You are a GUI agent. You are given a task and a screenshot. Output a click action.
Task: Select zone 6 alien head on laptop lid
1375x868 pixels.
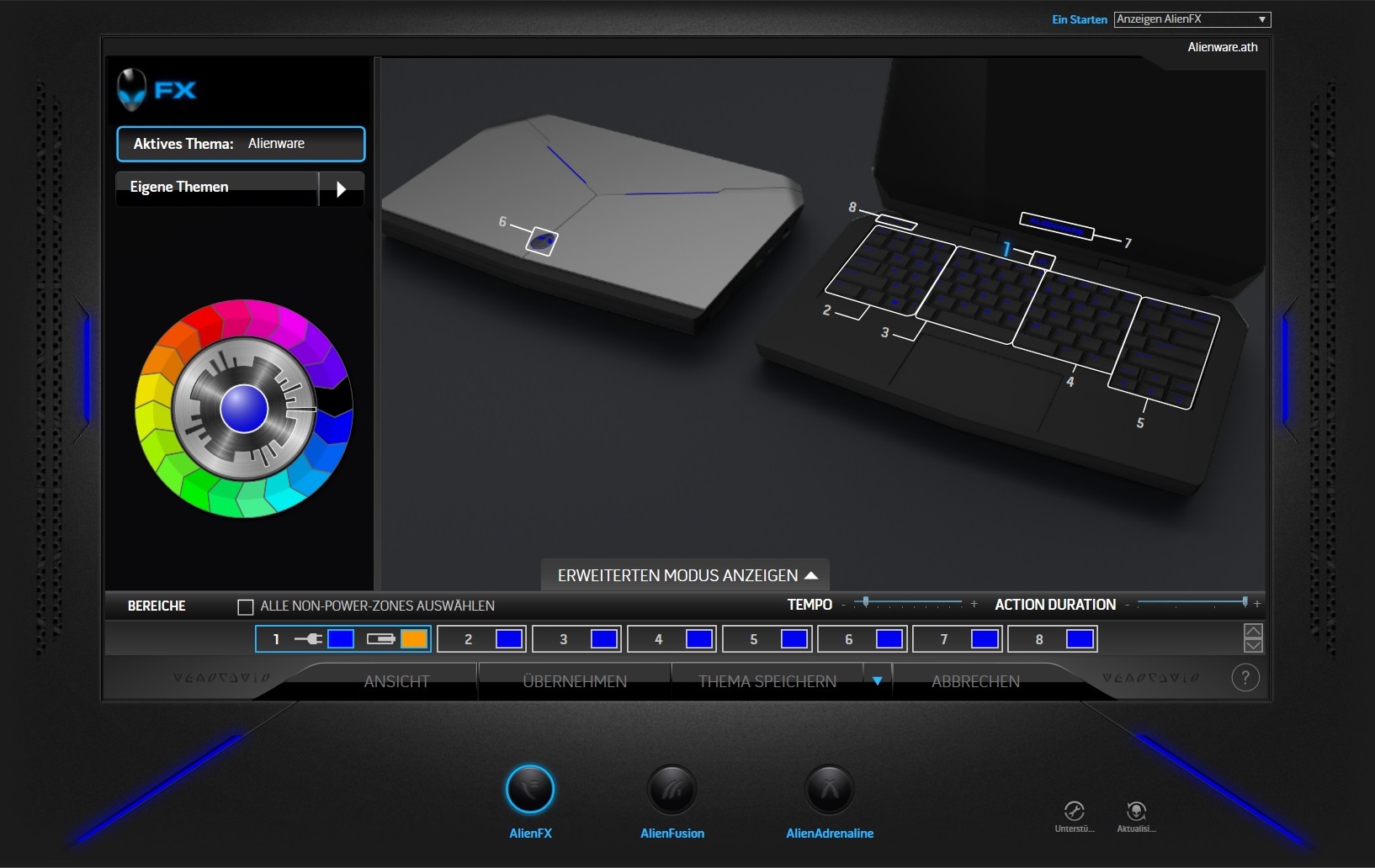tap(542, 241)
